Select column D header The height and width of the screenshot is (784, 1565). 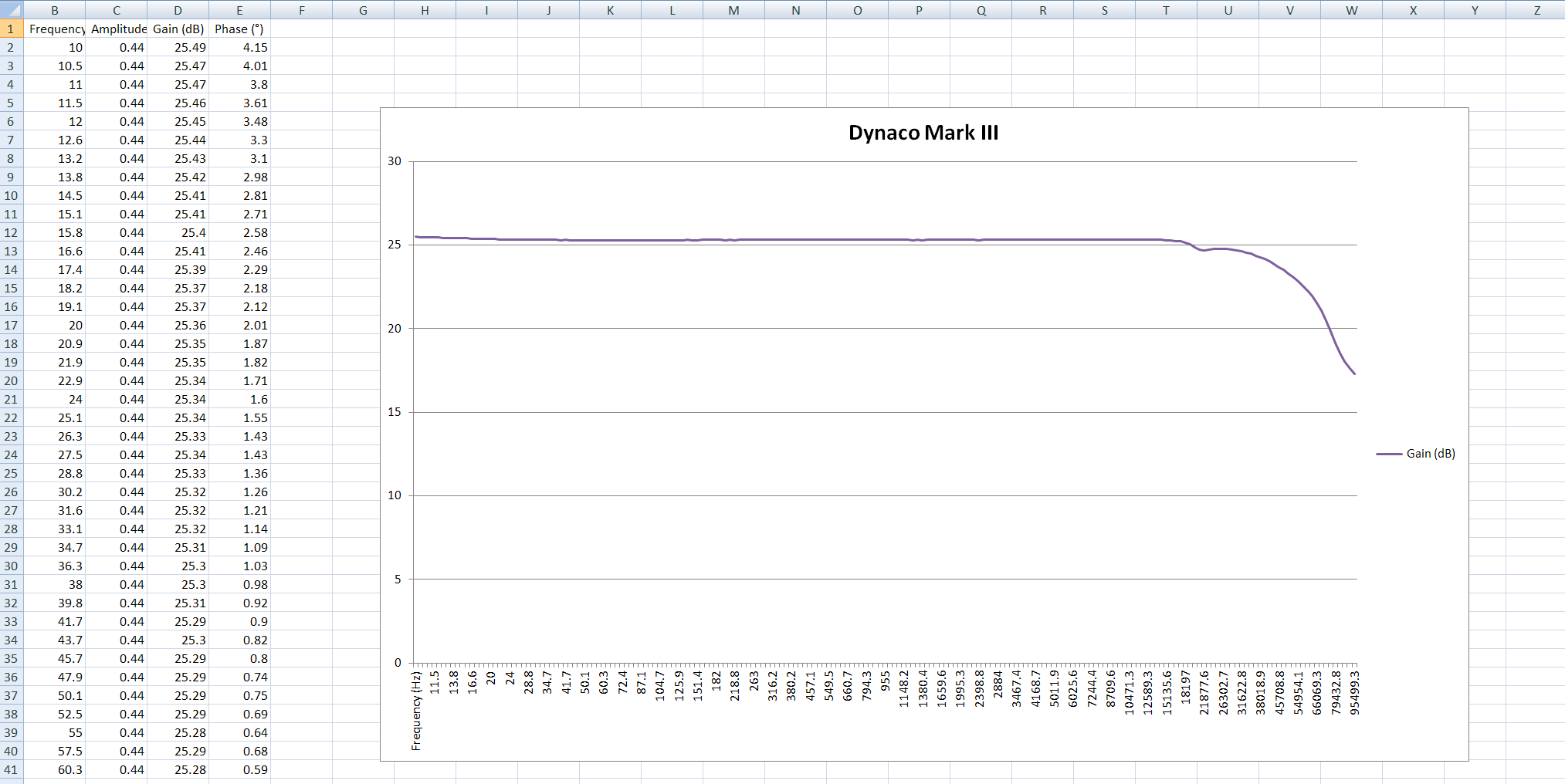(x=178, y=10)
